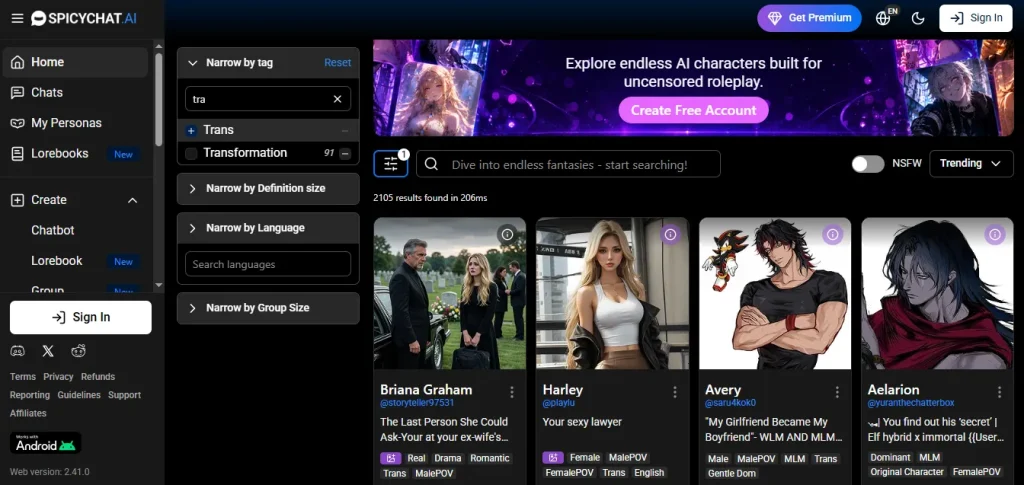
Task: Click the Harley character image
Action: [x=613, y=294]
